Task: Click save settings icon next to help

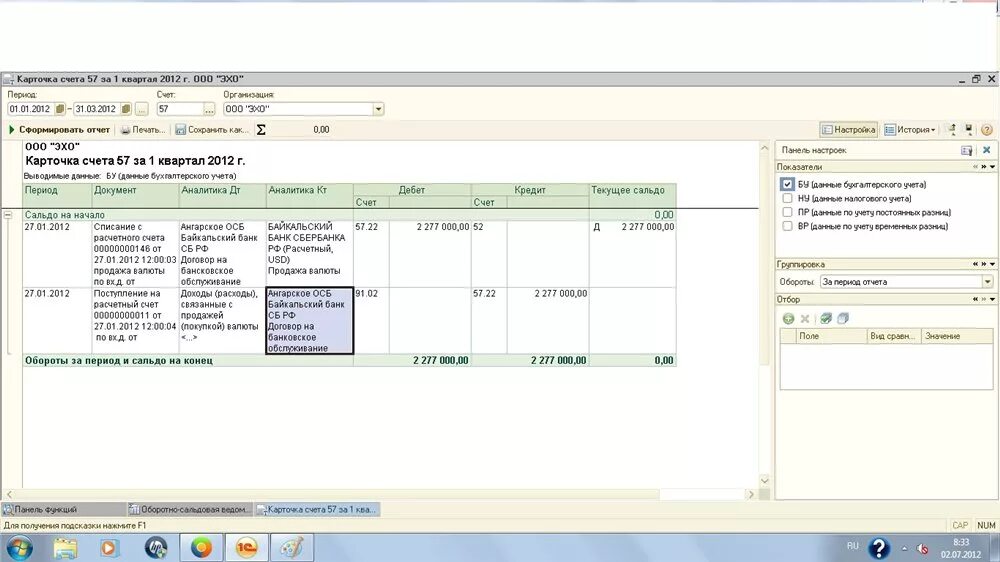Action: [x=969, y=129]
